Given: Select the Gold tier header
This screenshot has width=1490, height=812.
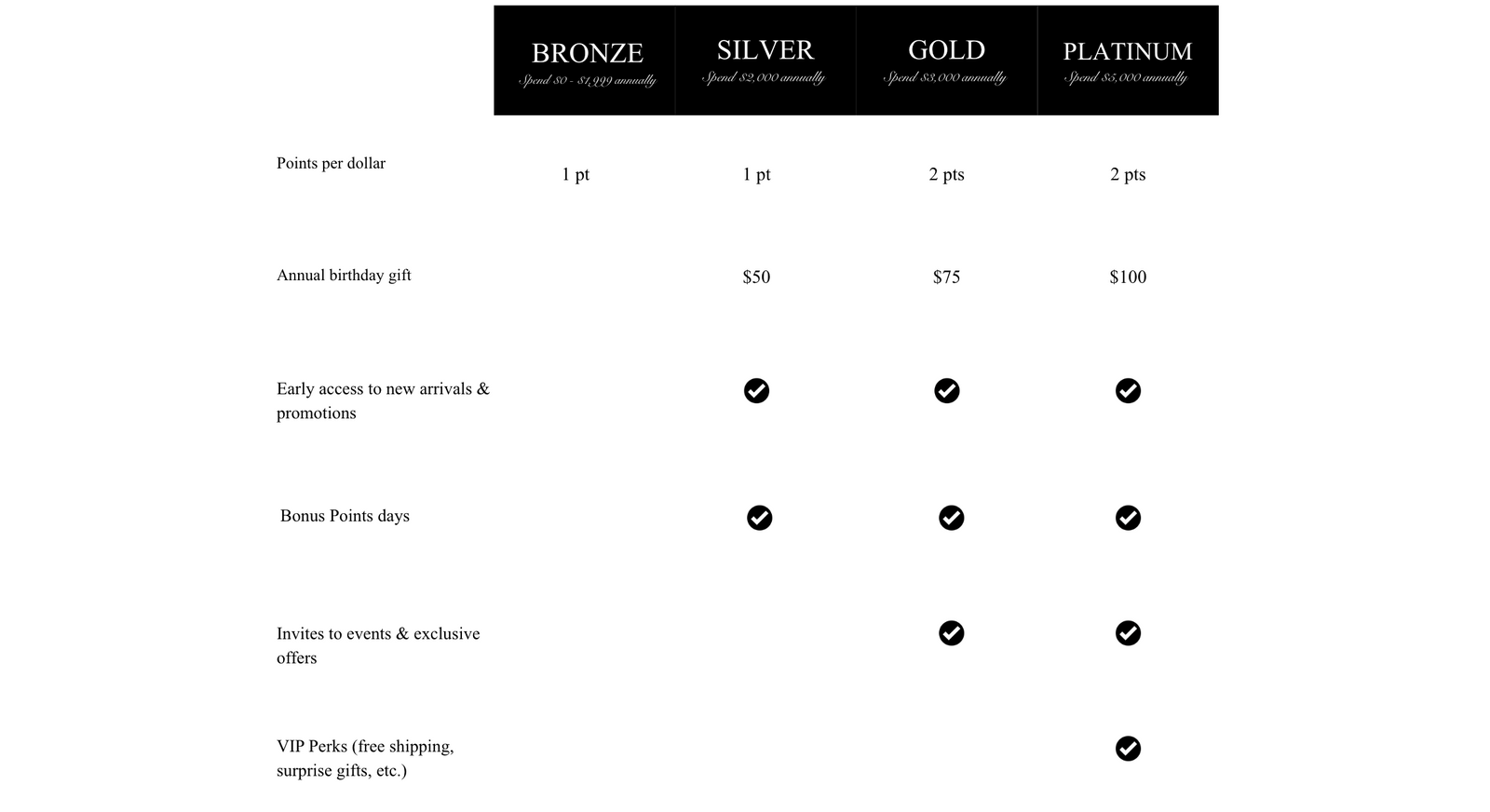Looking at the screenshot, I should click(946, 61).
